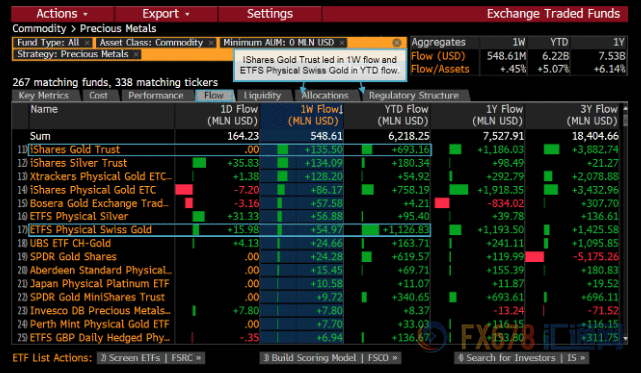
Task: Click Search for Investors IS button
Action: [522, 358]
